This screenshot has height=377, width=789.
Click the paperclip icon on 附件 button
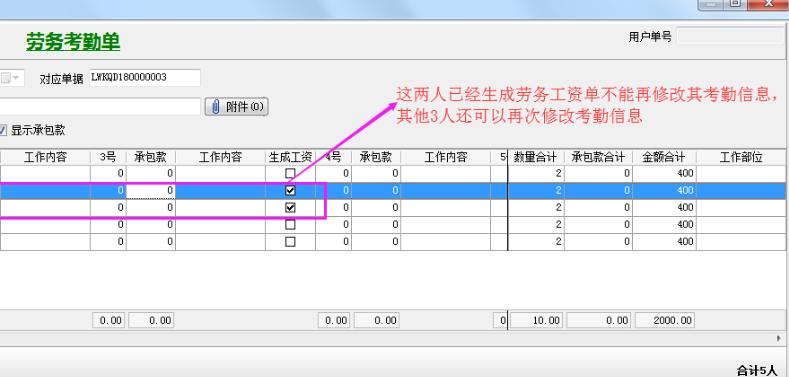pyautogui.click(x=216, y=107)
